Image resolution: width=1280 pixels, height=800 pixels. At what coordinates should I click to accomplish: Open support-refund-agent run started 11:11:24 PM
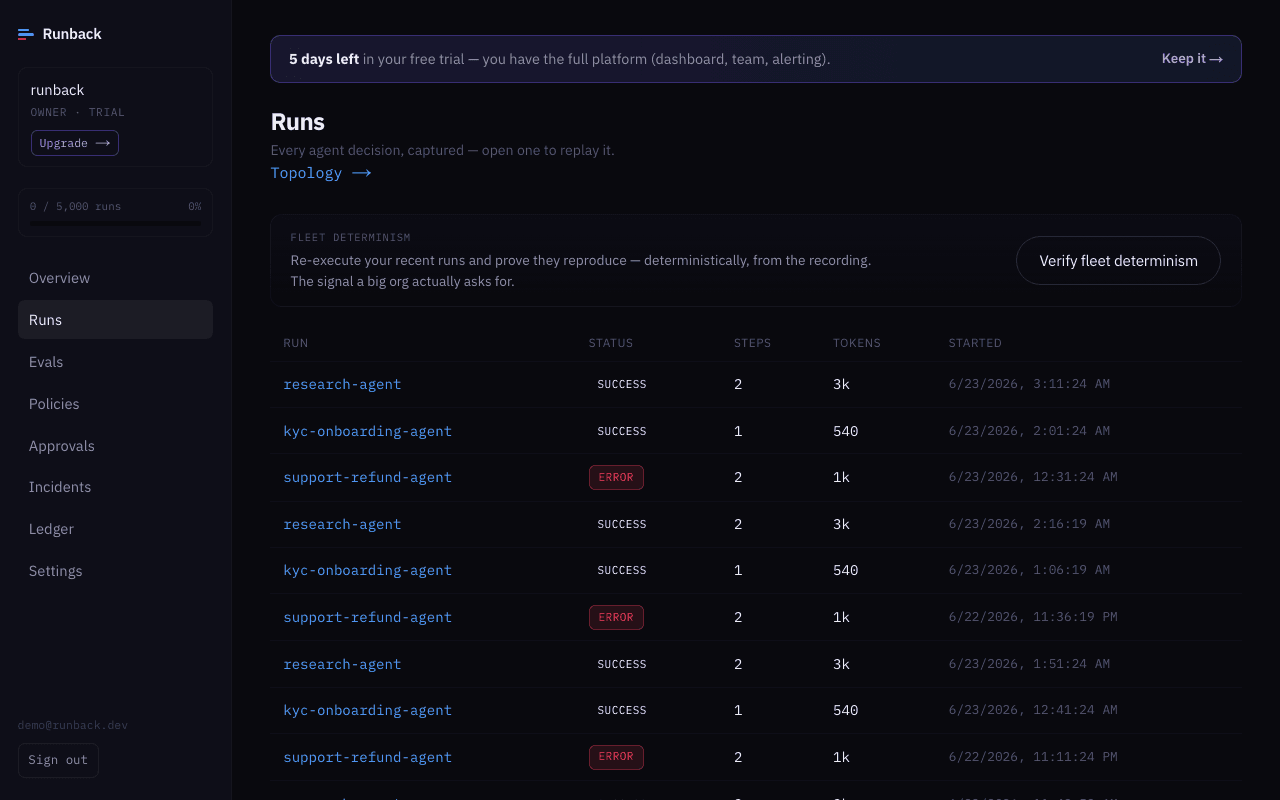(x=368, y=757)
